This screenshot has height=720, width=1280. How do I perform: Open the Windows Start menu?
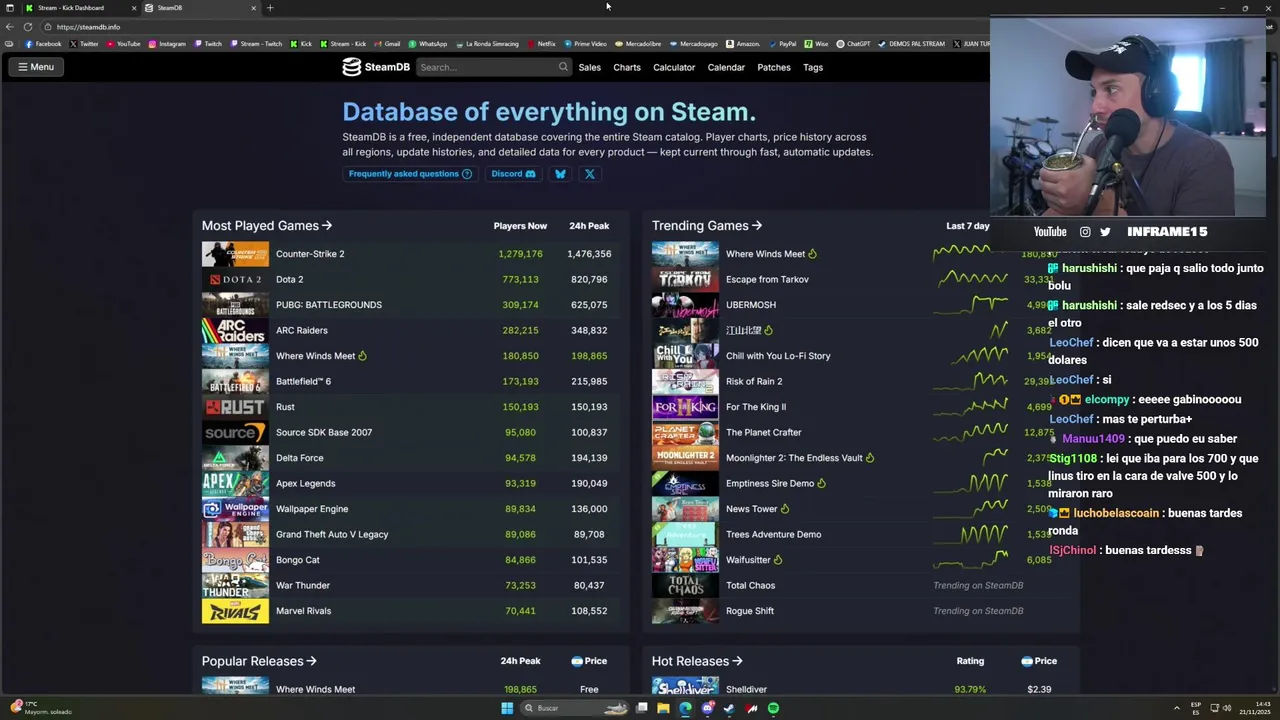tap(507, 708)
